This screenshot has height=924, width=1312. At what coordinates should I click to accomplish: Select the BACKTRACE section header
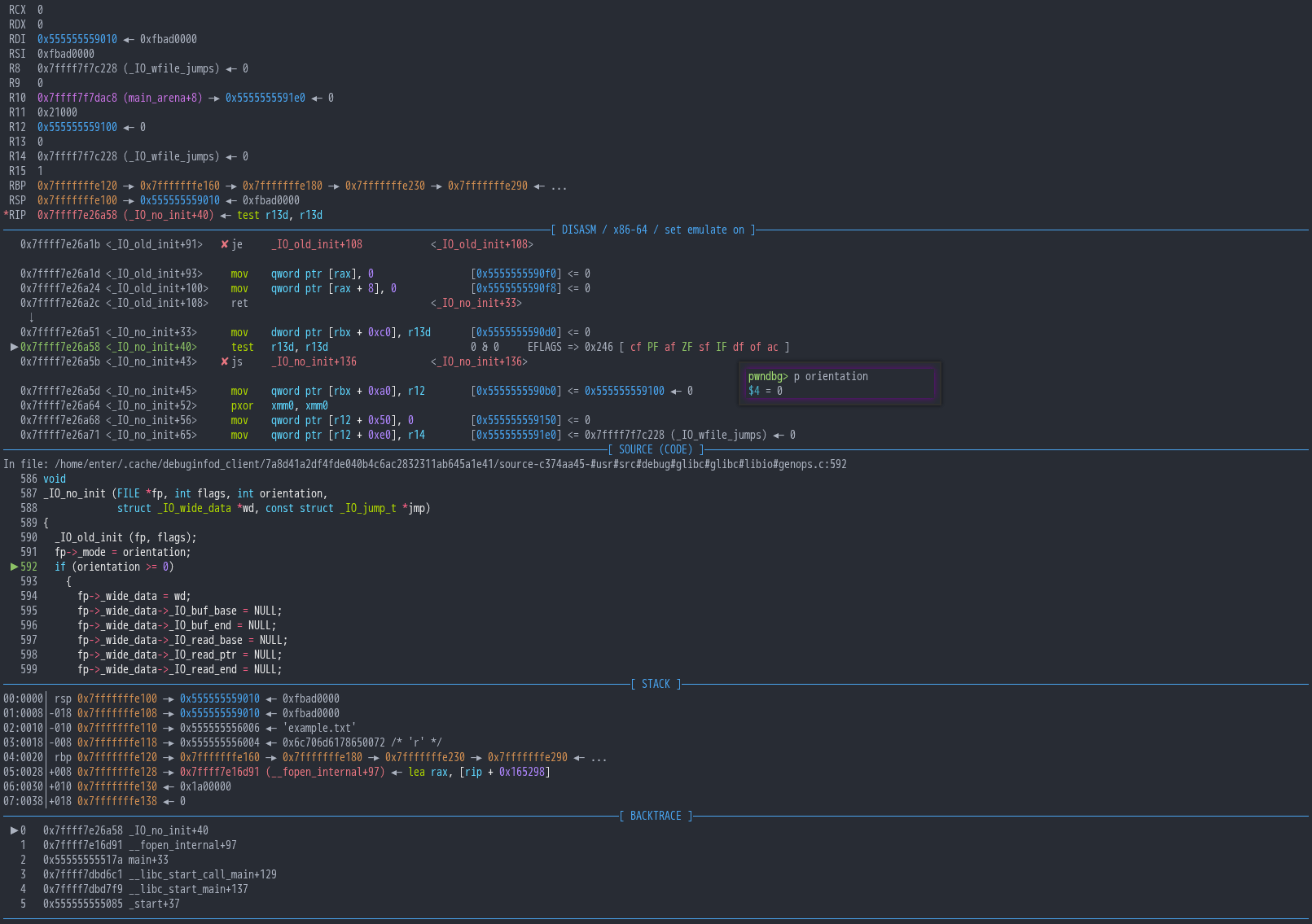(656, 816)
